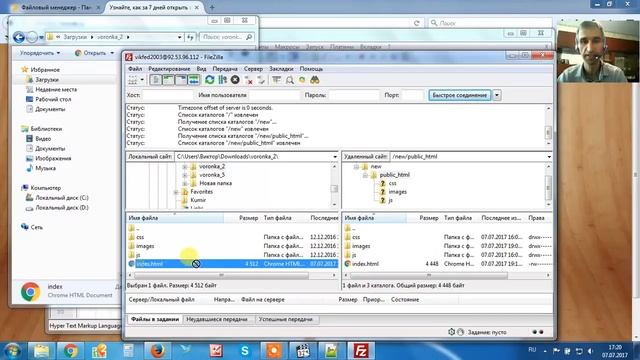
Task: Open Skype from the taskbar
Action: [x=244, y=351]
